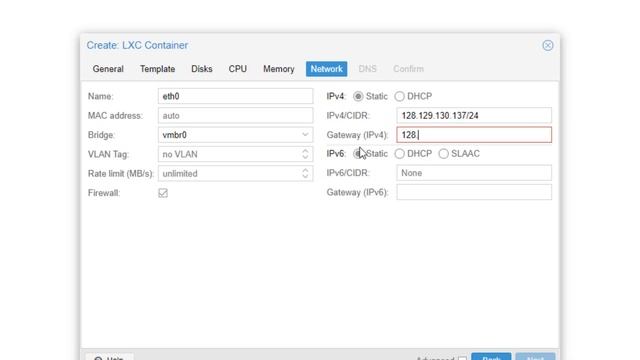Open the General tab
Viewport: 640px width, 360px height.
point(108,69)
